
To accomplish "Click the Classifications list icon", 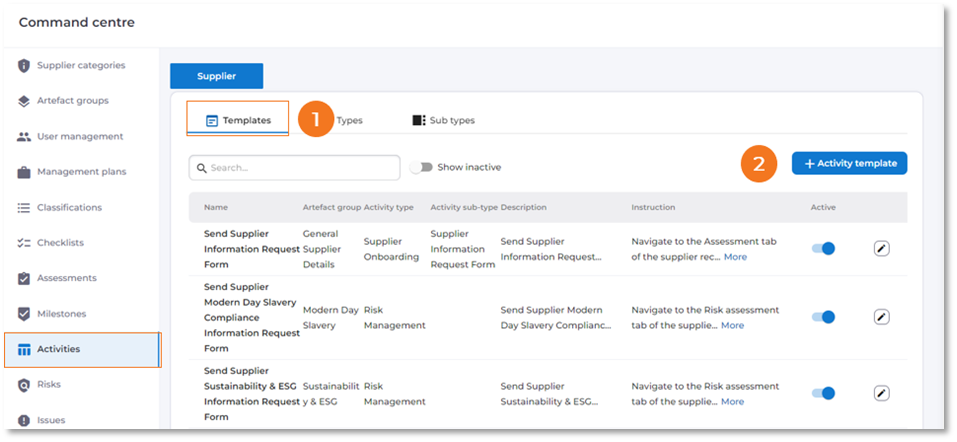I will [24, 208].
